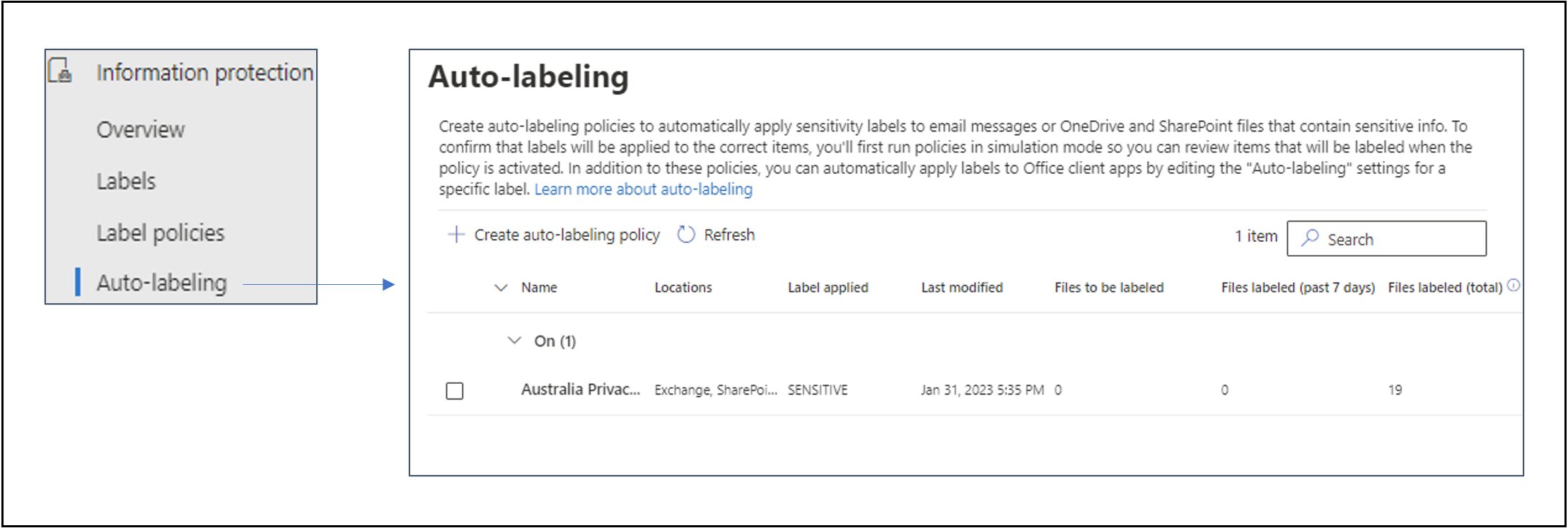Open Label policies in the sidebar

(x=160, y=233)
